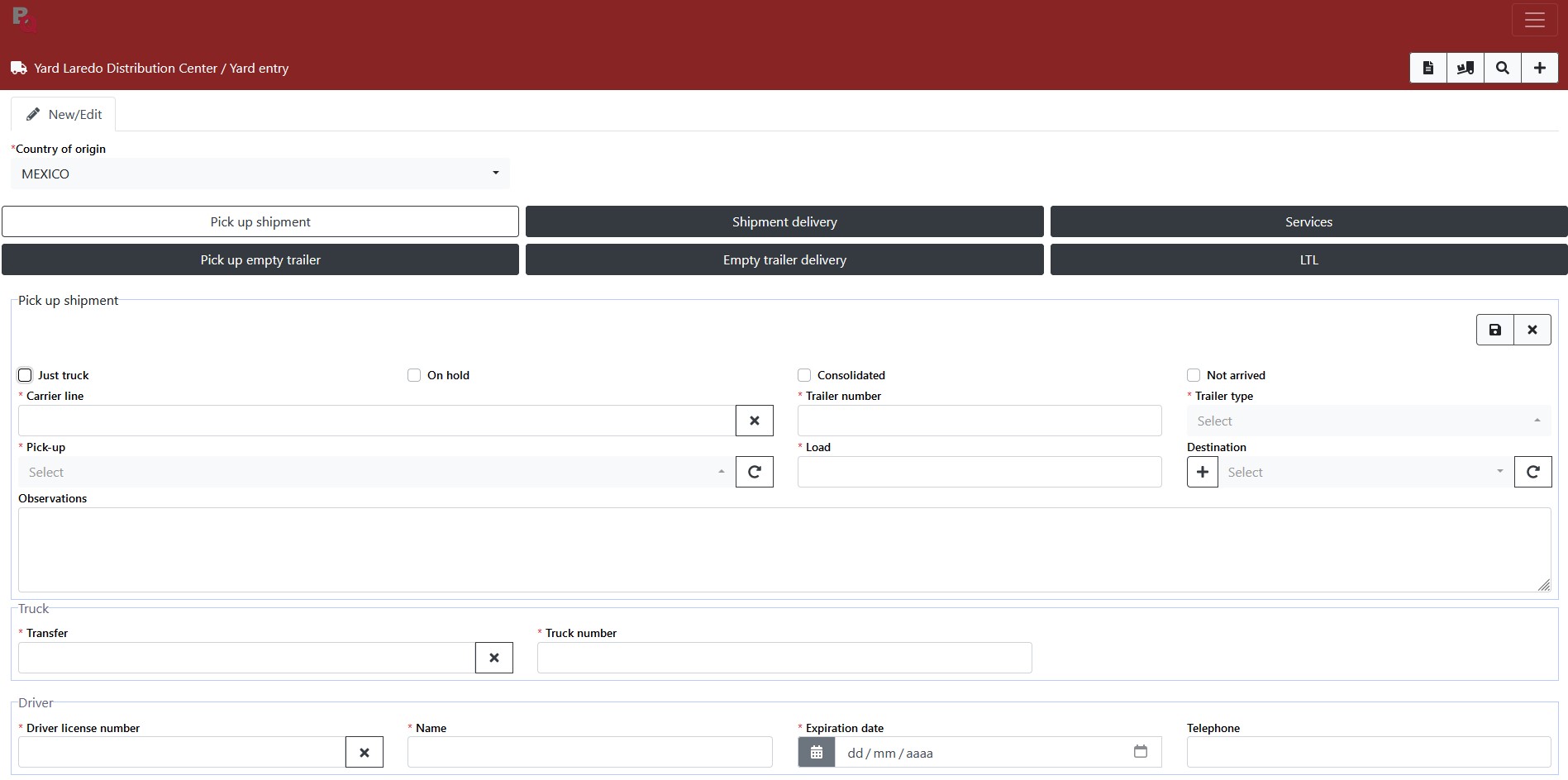Enable the Just truck checkbox

click(x=25, y=375)
